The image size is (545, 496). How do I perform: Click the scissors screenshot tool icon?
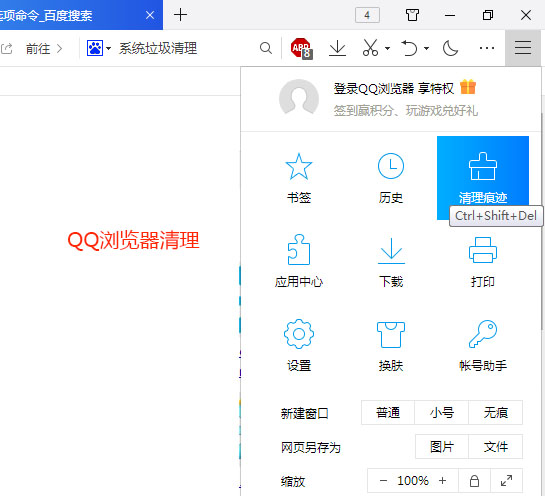click(x=370, y=48)
